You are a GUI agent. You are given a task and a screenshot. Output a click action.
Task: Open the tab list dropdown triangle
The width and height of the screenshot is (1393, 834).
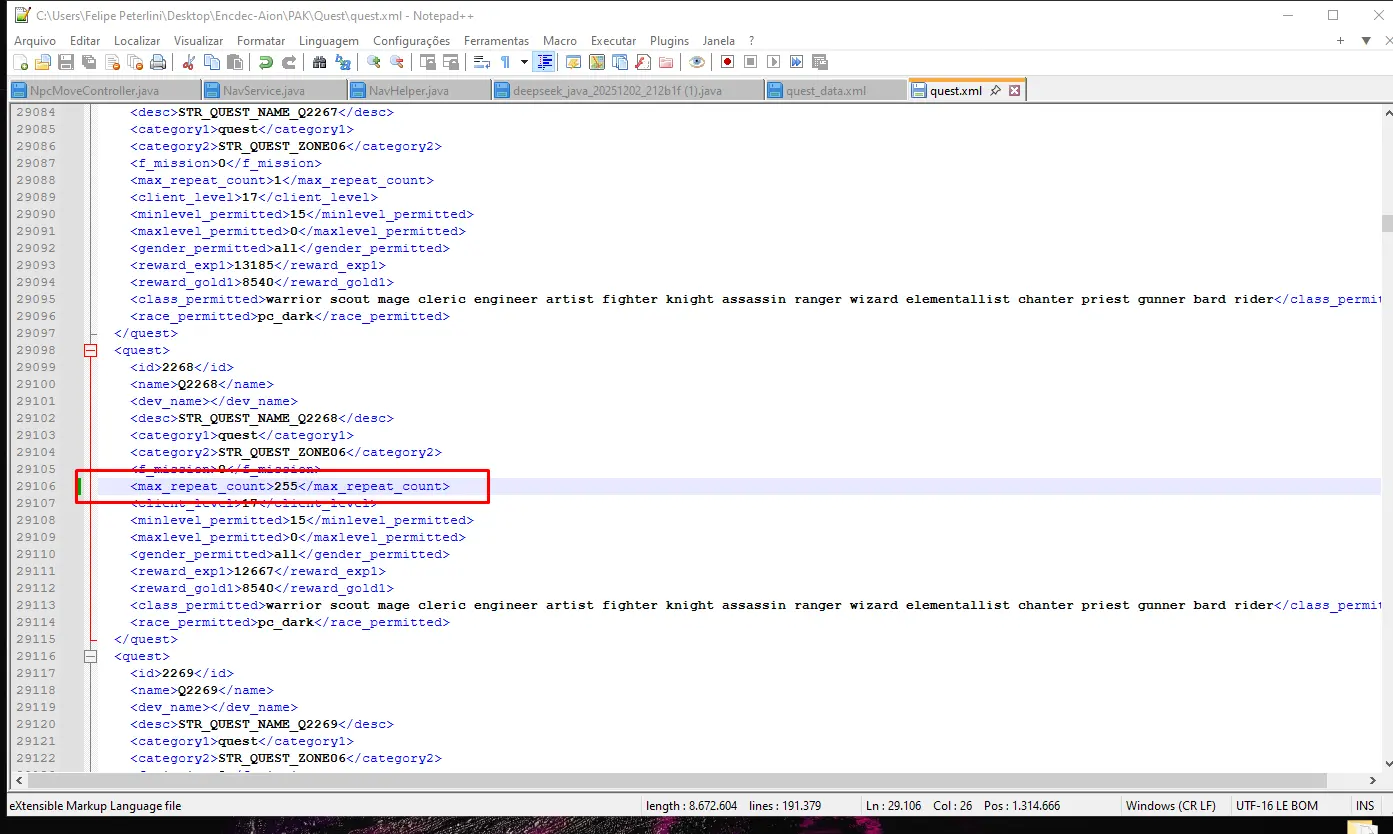1366,41
